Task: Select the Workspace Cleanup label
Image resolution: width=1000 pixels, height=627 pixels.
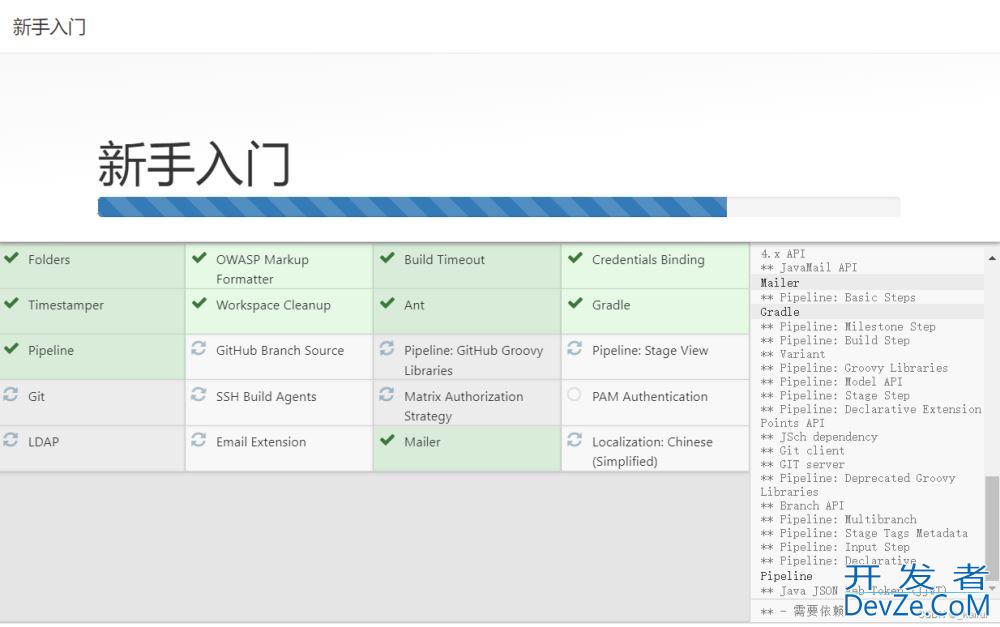Action: 273,306
